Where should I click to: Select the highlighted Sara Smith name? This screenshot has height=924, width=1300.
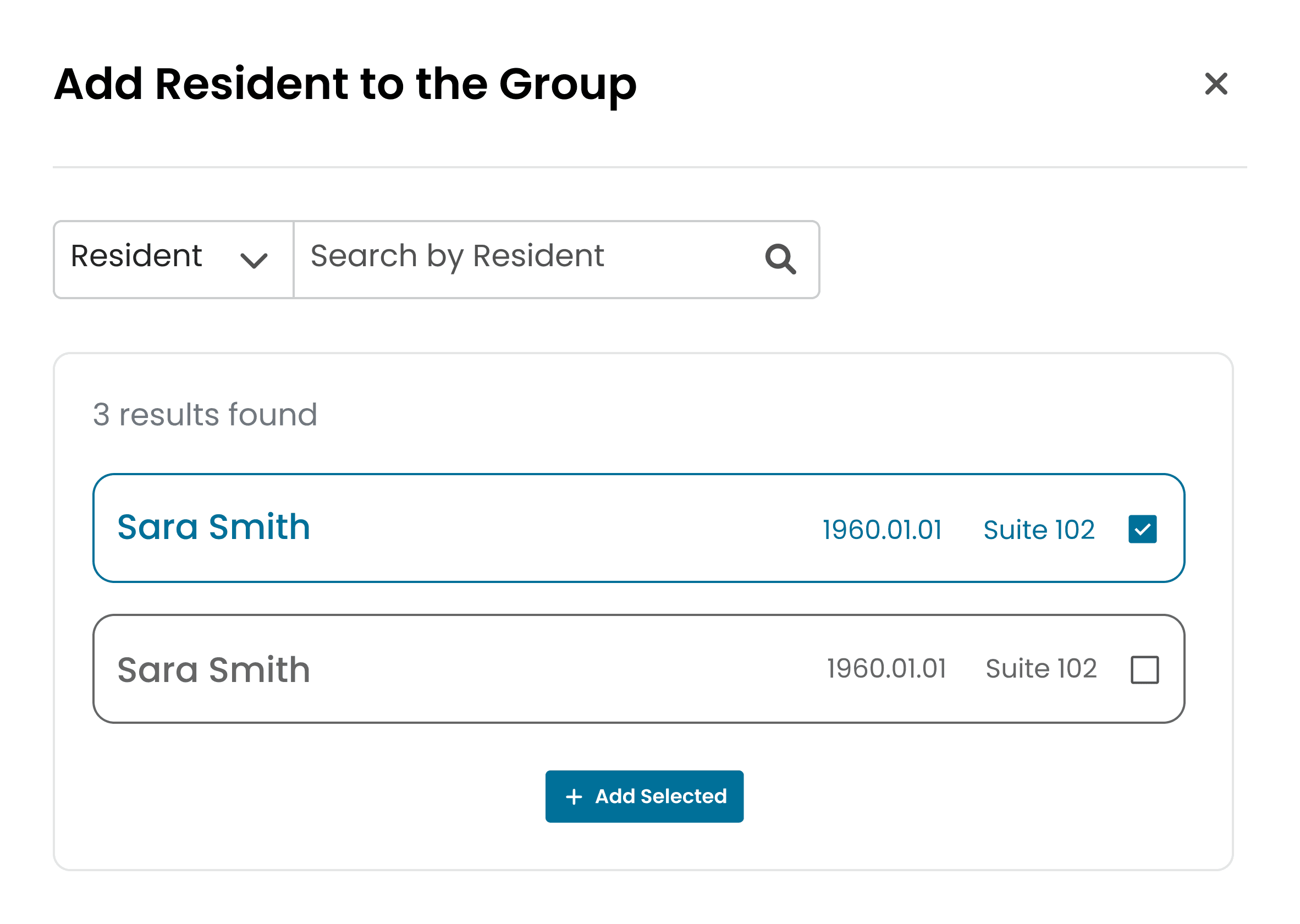[x=213, y=527]
